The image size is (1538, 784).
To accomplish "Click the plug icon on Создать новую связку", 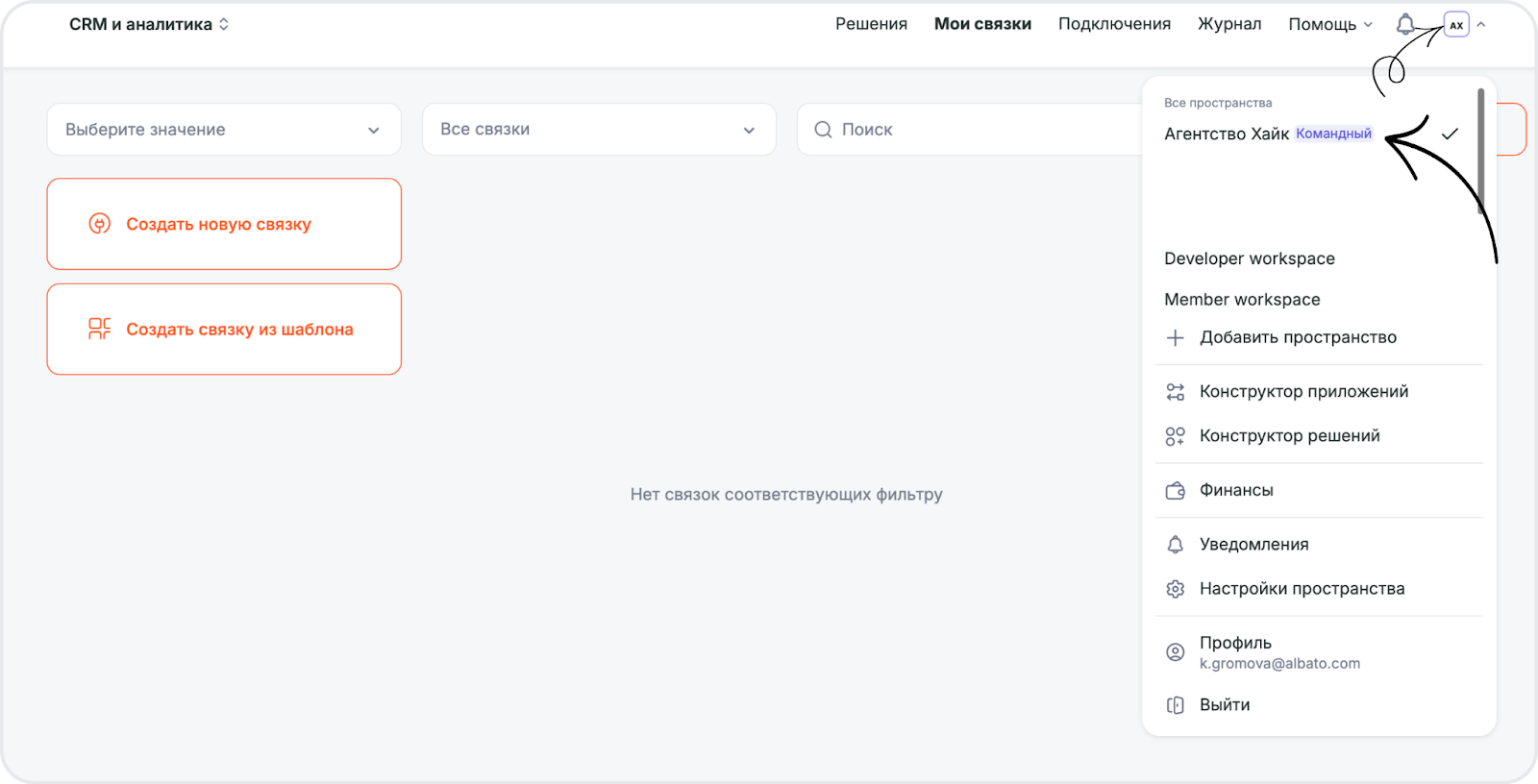I will 100,224.
